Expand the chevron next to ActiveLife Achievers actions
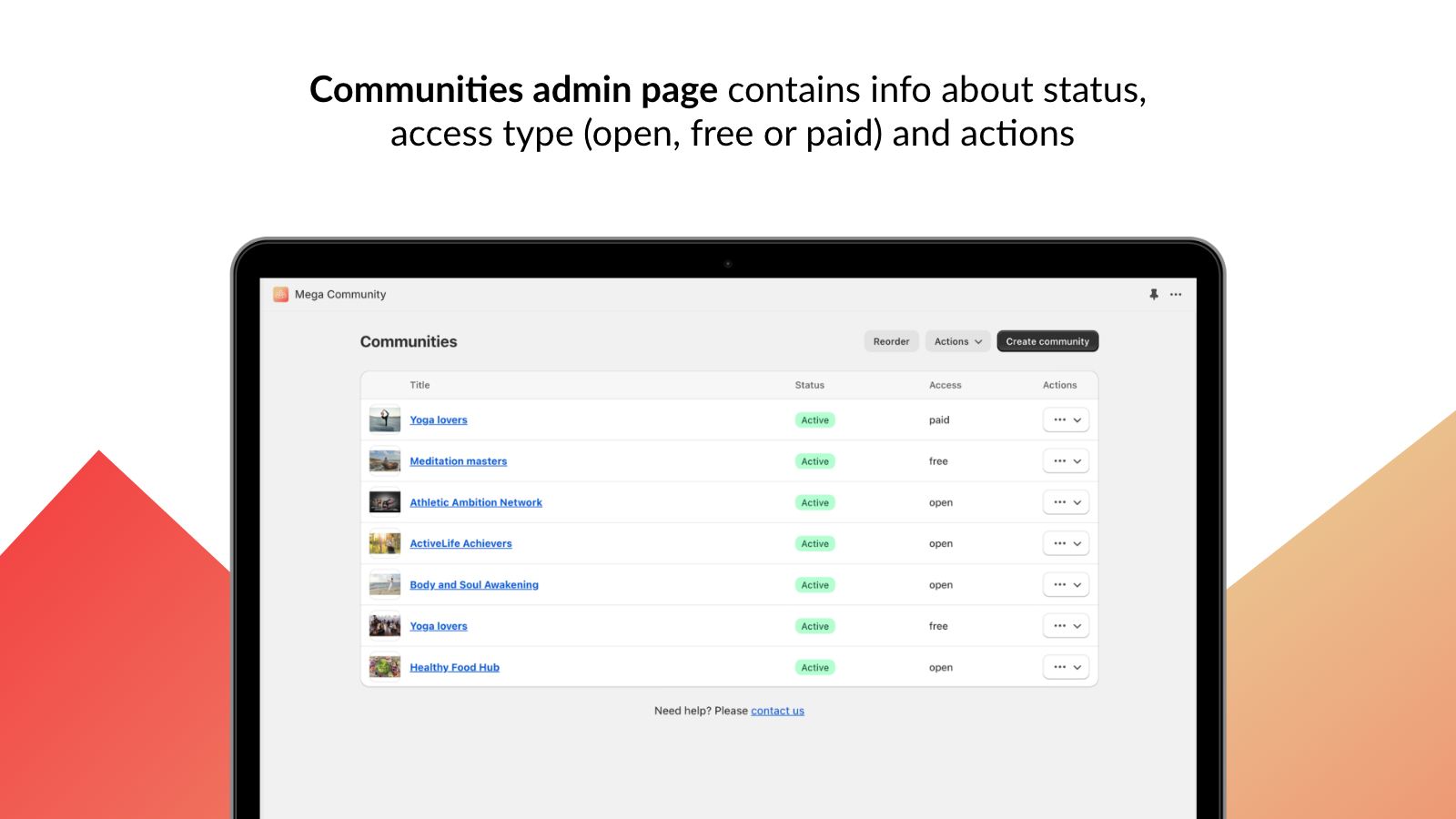 [x=1077, y=543]
